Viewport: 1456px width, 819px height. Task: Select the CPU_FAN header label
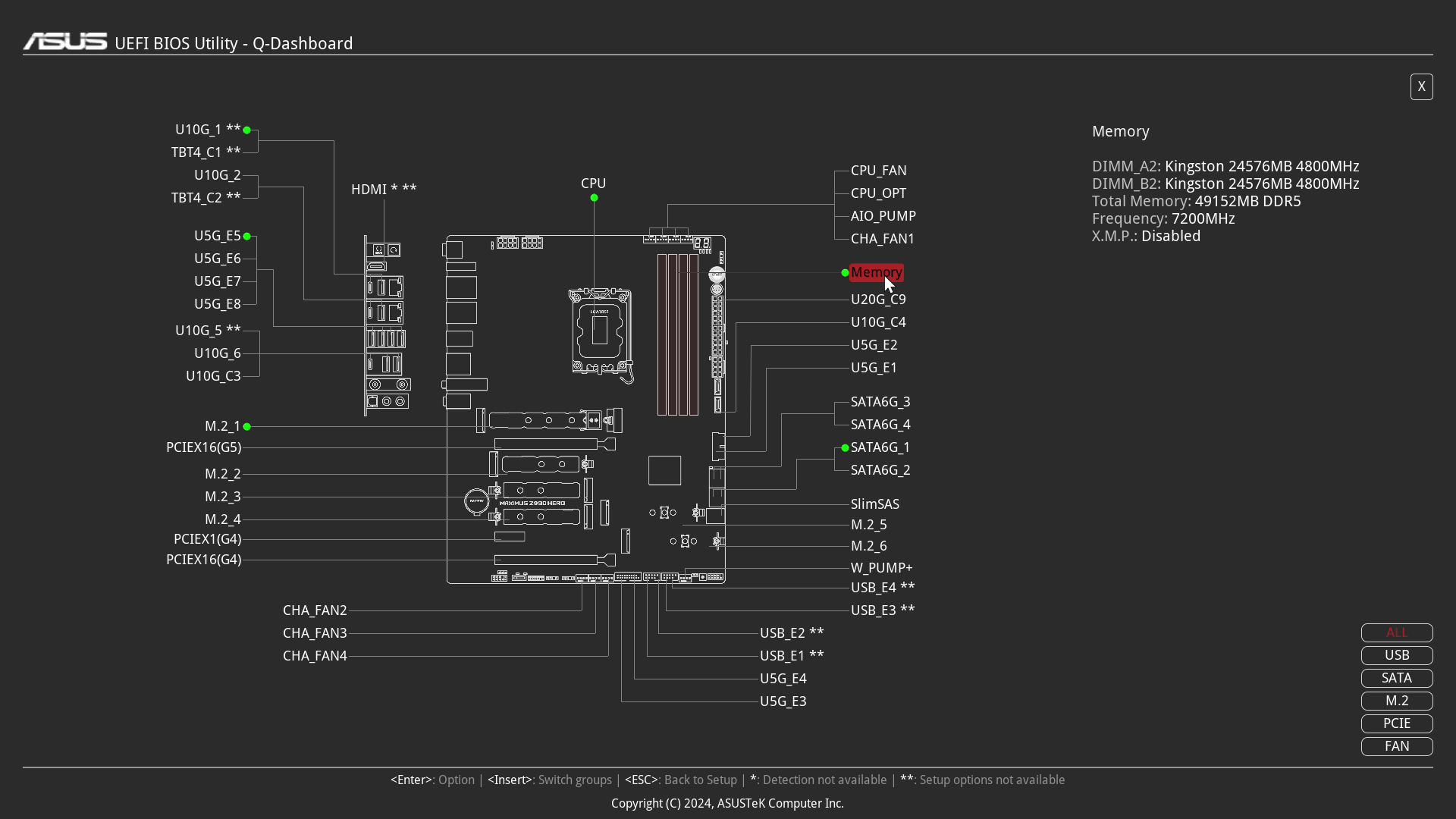pyautogui.click(x=878, y=171)
